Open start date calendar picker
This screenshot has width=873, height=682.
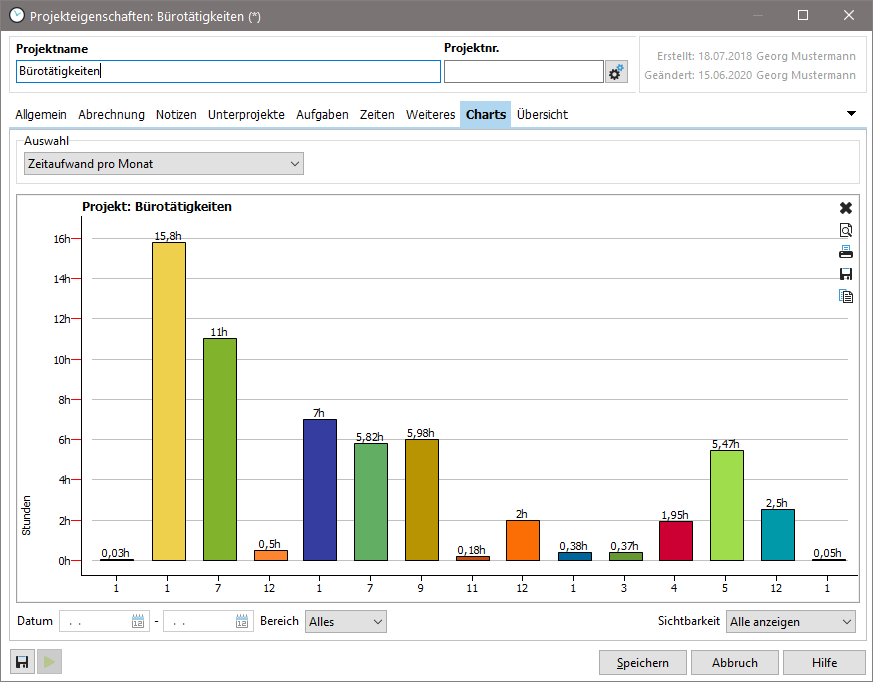(x=138, y=622)
